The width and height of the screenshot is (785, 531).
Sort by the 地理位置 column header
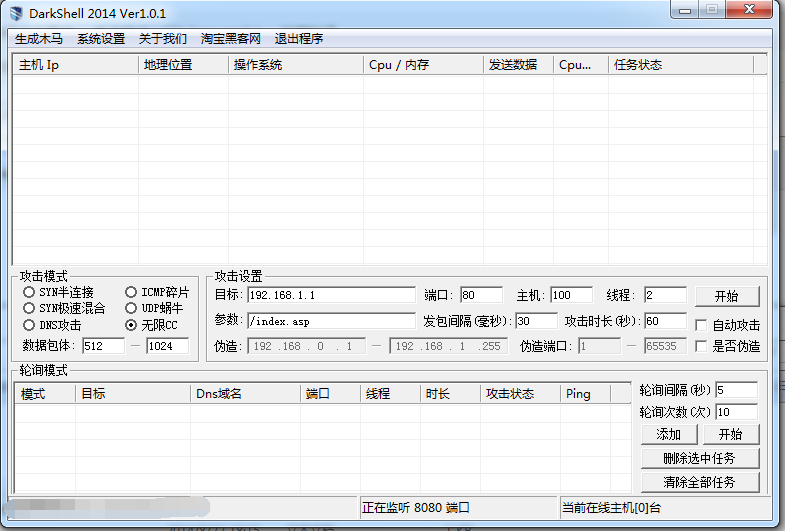click(183, 65)
